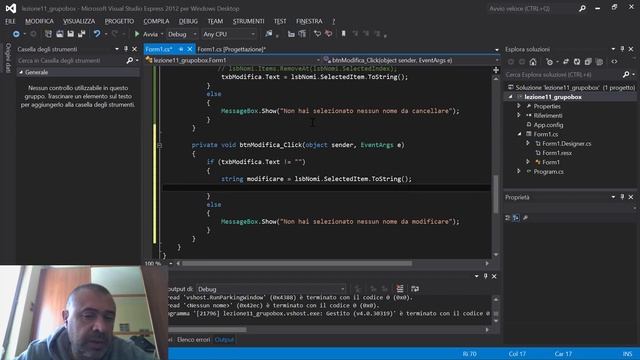Switch to the Elenco errori tab
This screenshot has height=360, width=640.
click(193, 340)
